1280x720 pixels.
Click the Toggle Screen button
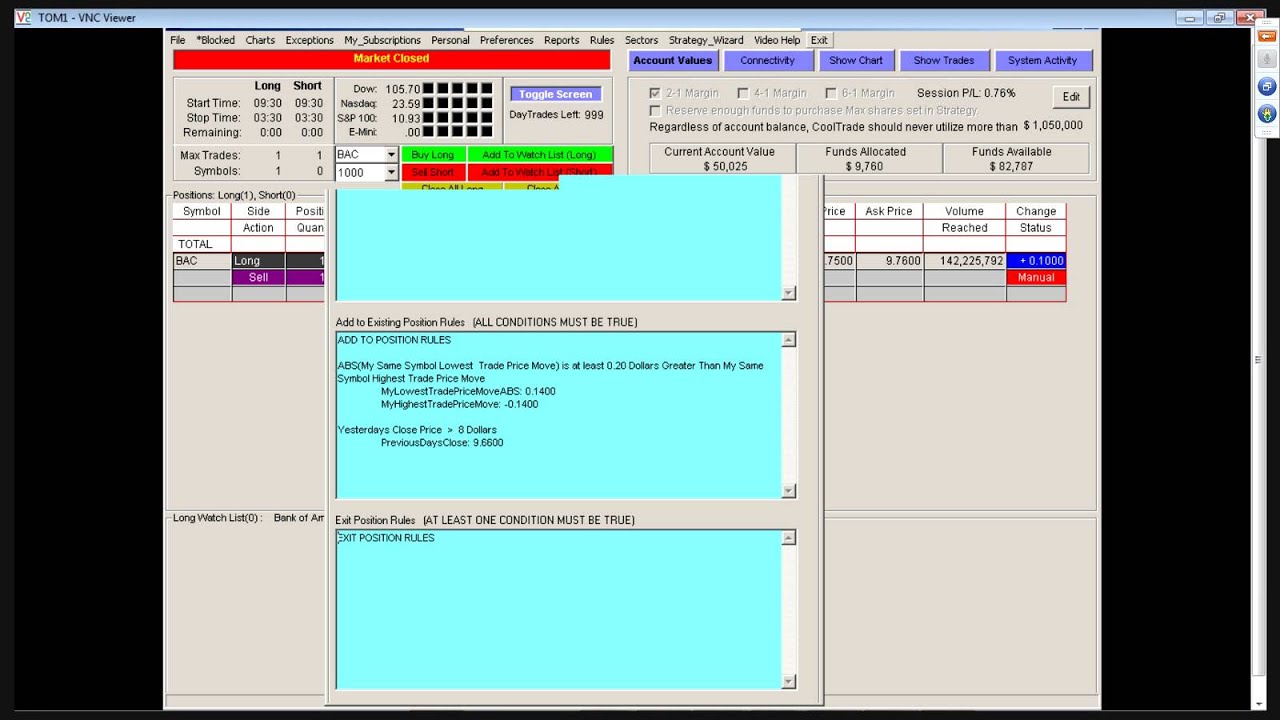(x=555, y=94)
